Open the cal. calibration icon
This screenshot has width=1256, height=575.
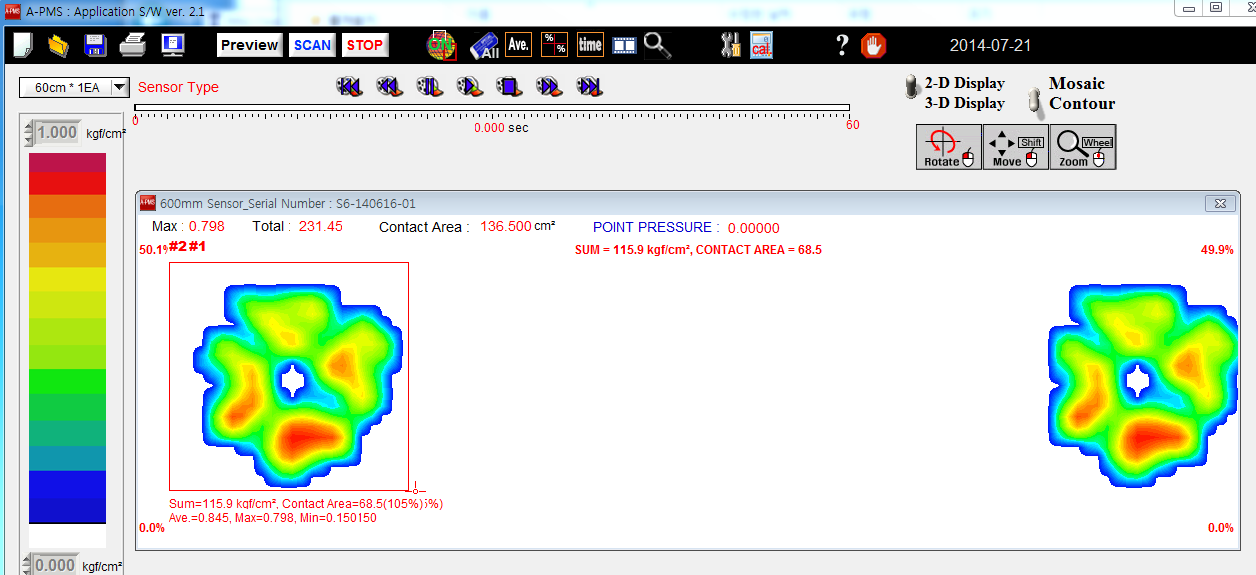click(x=761, y=45)
